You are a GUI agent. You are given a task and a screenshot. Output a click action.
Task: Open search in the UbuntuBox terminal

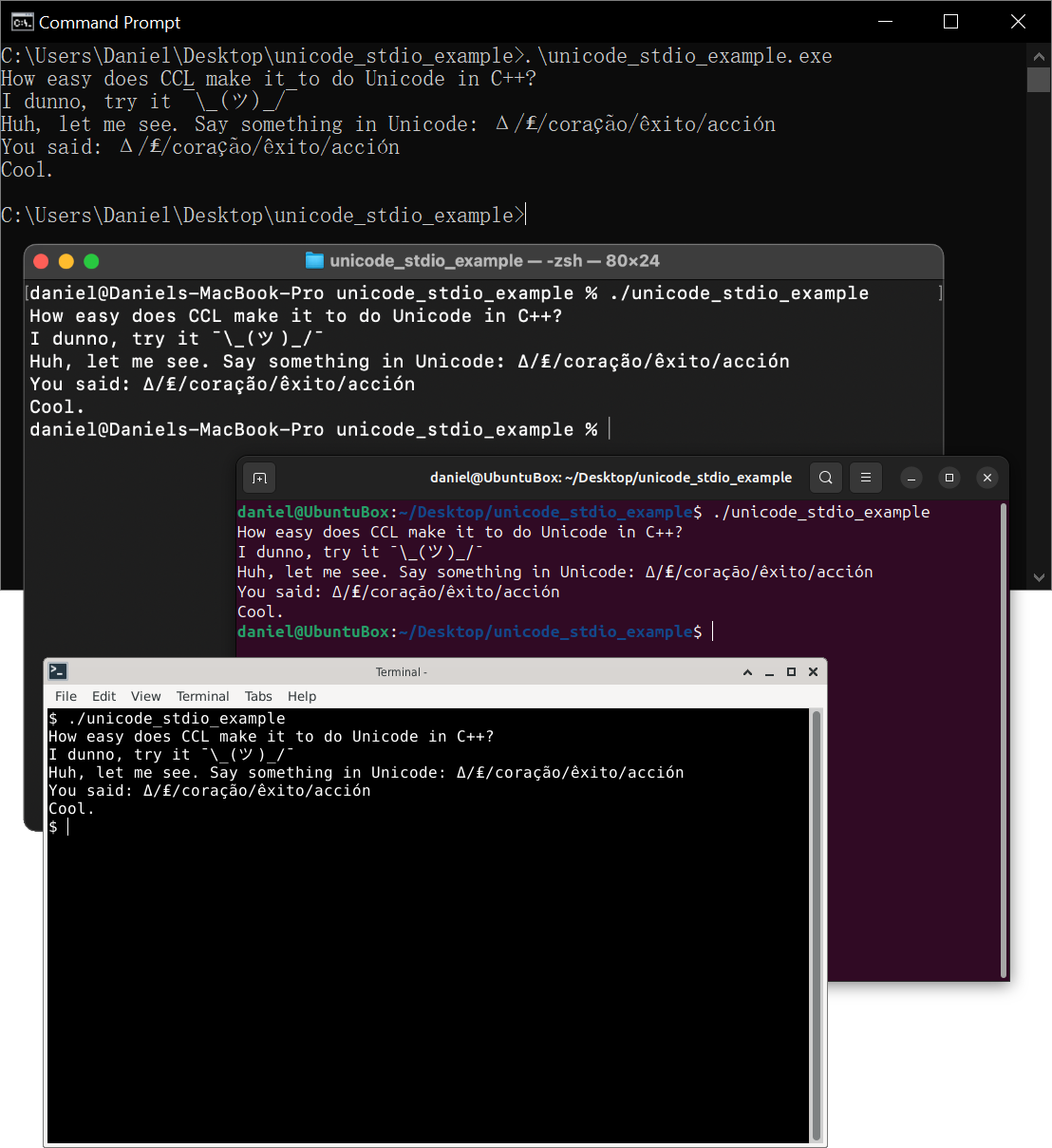pyautogui.click(x=825, y=478)
